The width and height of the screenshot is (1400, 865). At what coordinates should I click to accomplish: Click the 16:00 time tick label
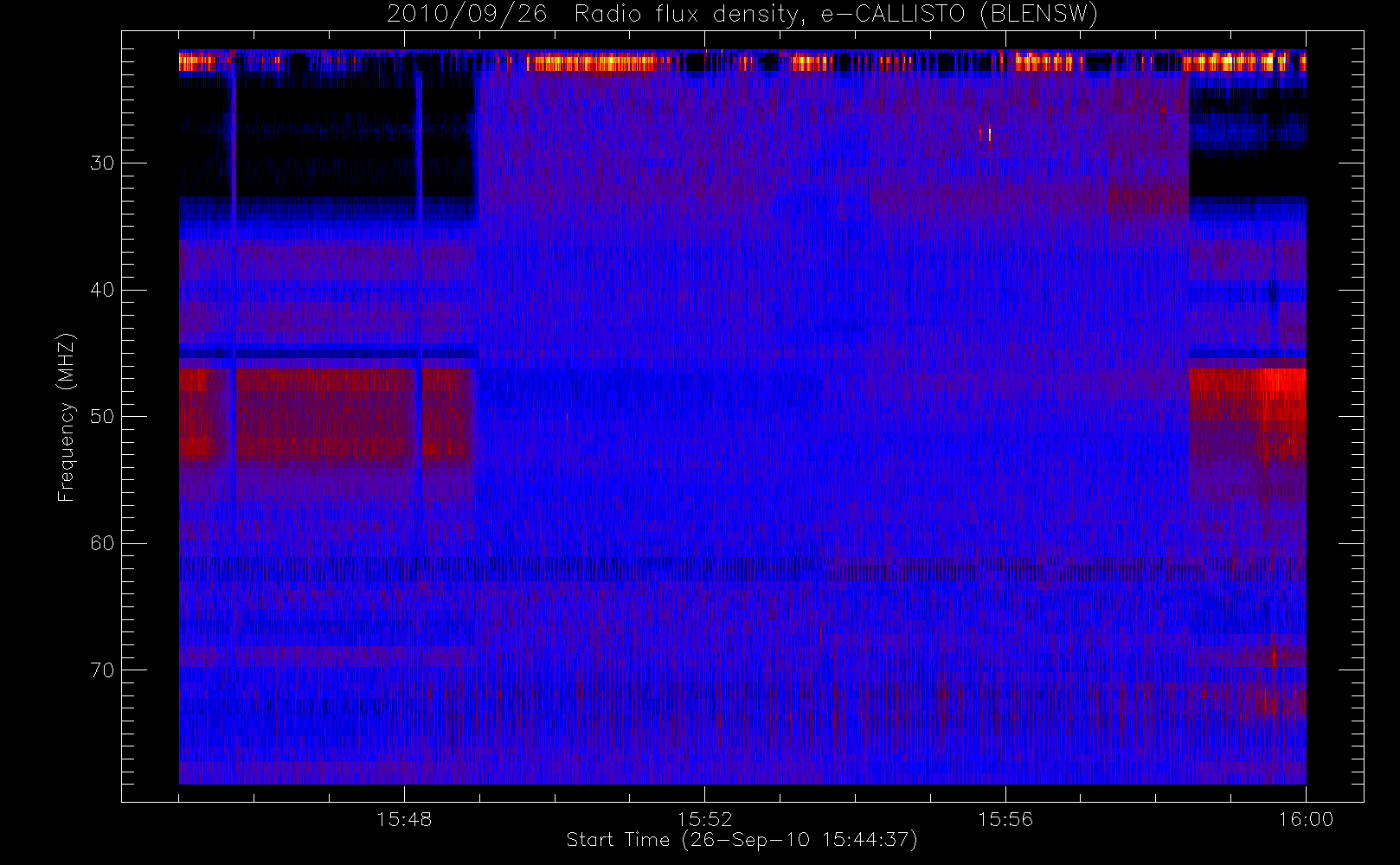click(x=1306, y=819)
